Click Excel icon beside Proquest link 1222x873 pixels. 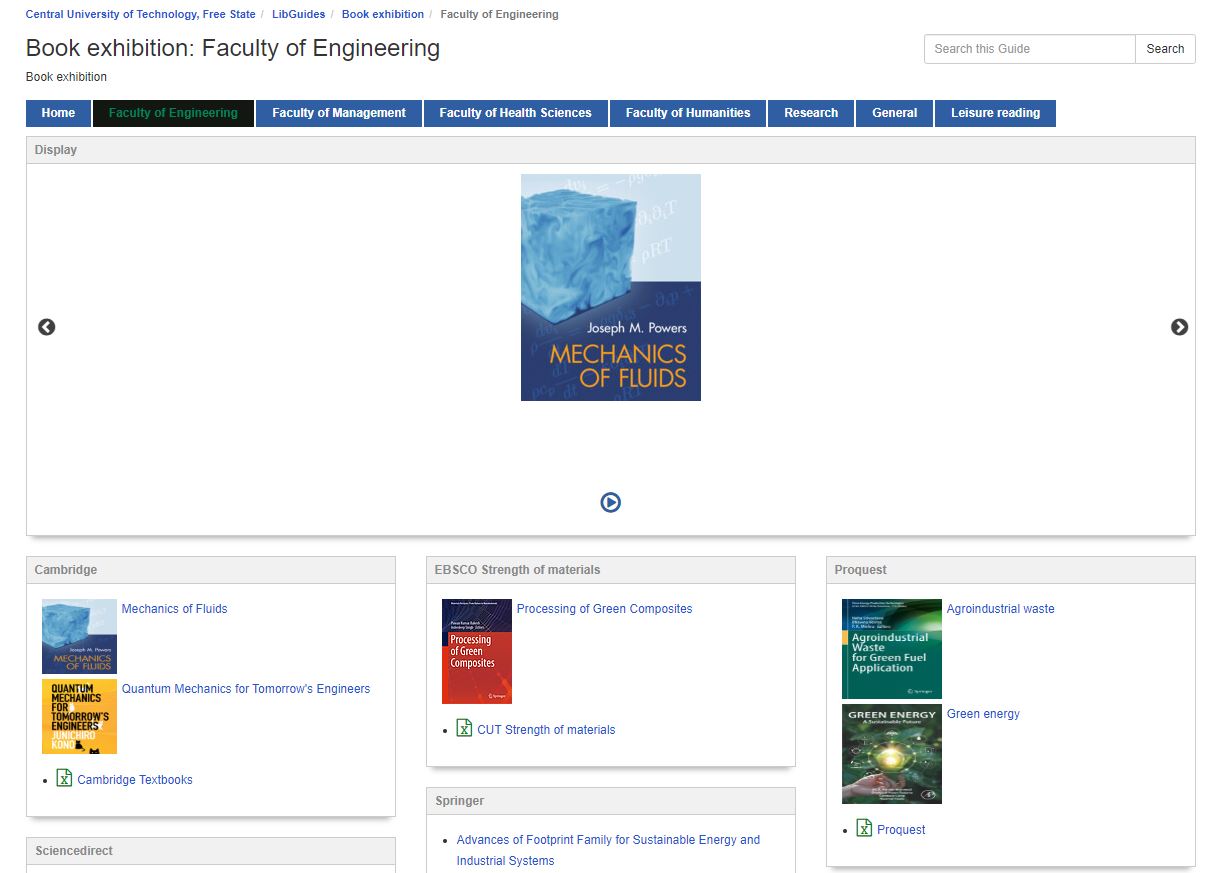(864, 828)
